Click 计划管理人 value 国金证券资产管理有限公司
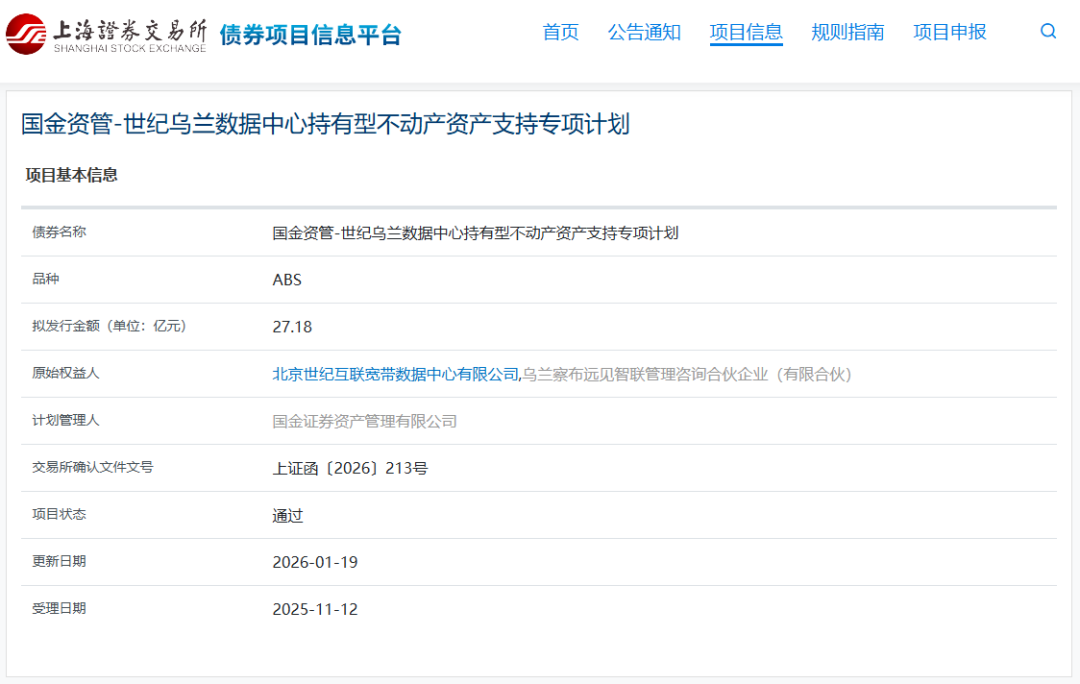The height and width of the screenshot is (684, 1080). (367, 421)
